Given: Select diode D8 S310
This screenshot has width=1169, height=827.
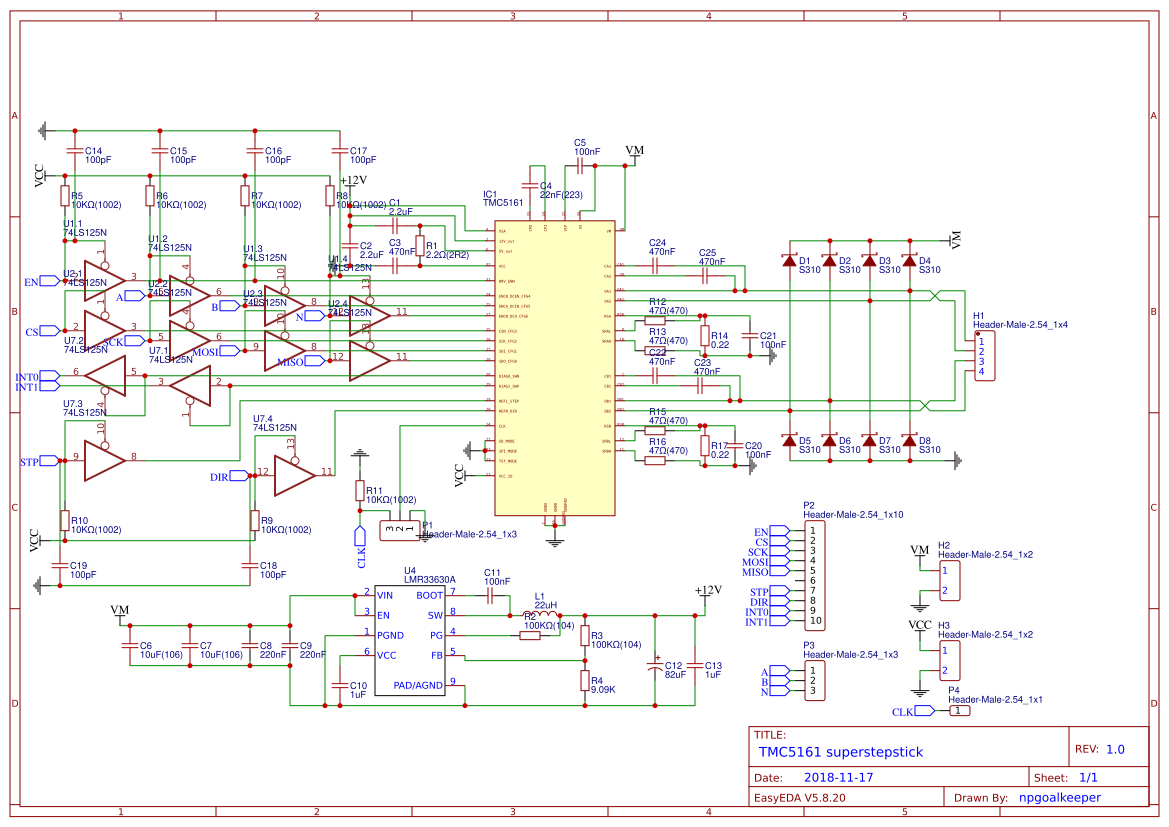Looking at the screenshot, I should click(x=908, y=440).
